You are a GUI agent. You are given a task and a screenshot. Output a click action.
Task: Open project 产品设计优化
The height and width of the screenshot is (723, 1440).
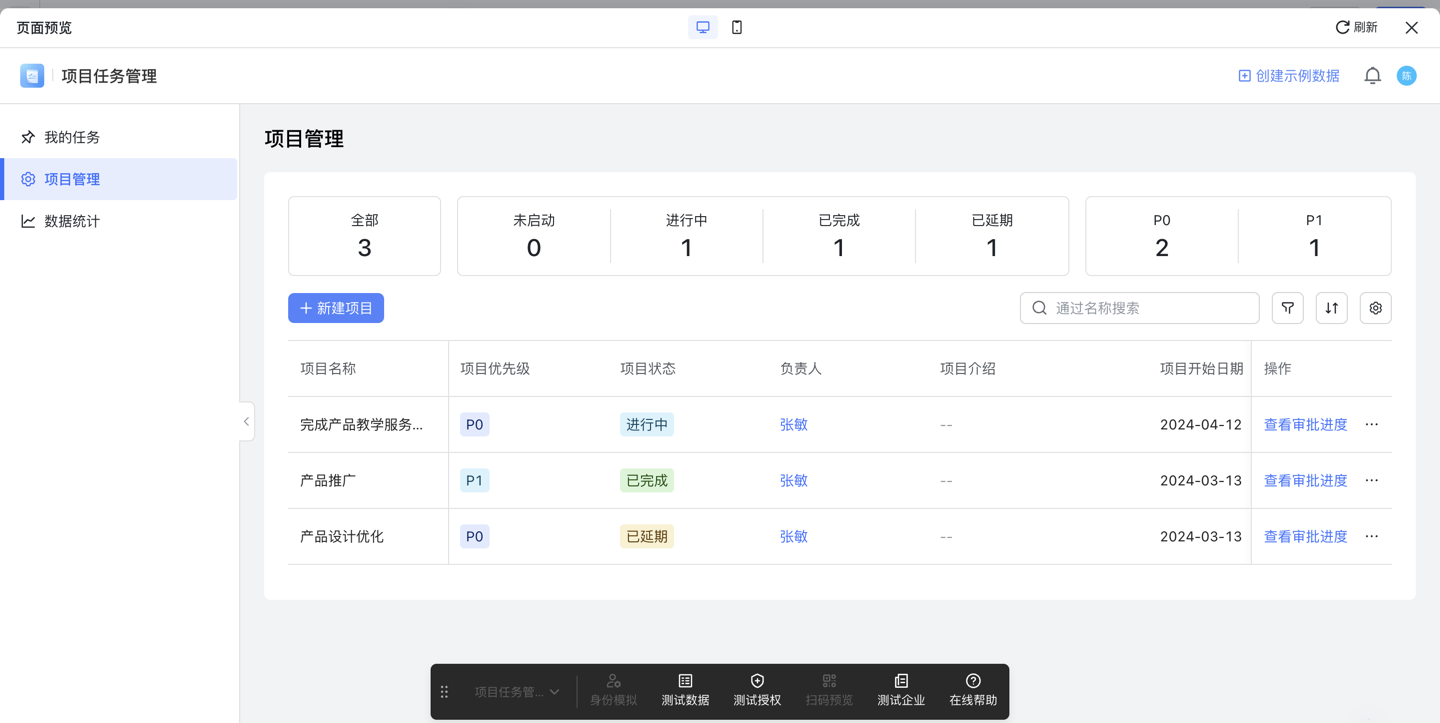342,537
